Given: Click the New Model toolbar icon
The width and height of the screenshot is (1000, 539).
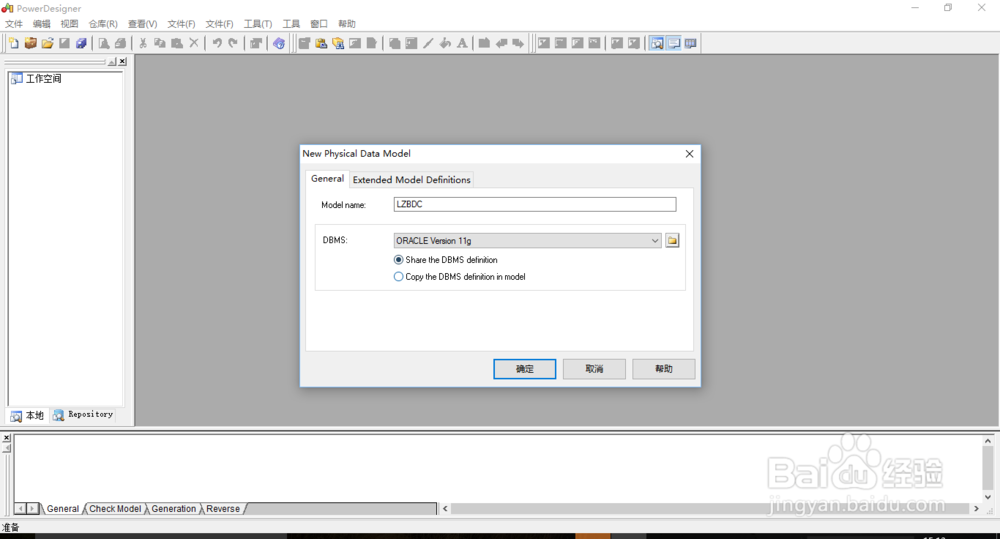Looking at the screenshot, I should pos(13,43).
